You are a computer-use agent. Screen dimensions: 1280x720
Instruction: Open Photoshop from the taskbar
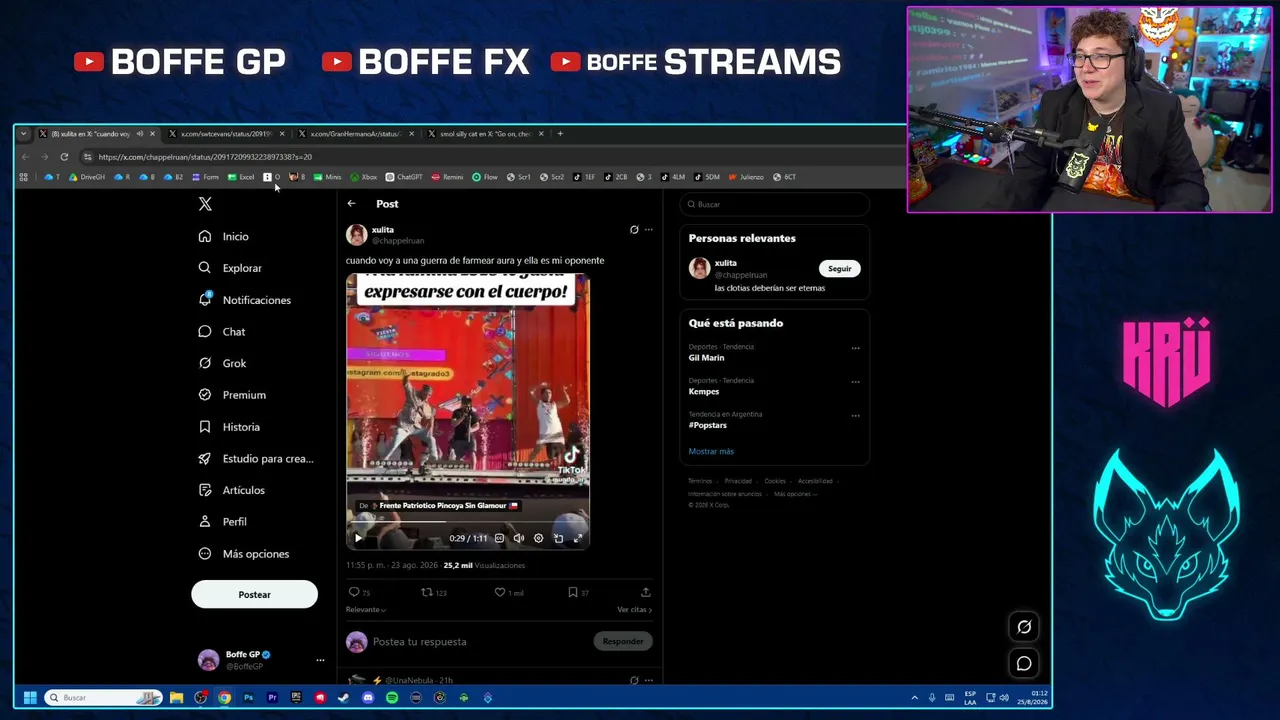coord(248,698)
